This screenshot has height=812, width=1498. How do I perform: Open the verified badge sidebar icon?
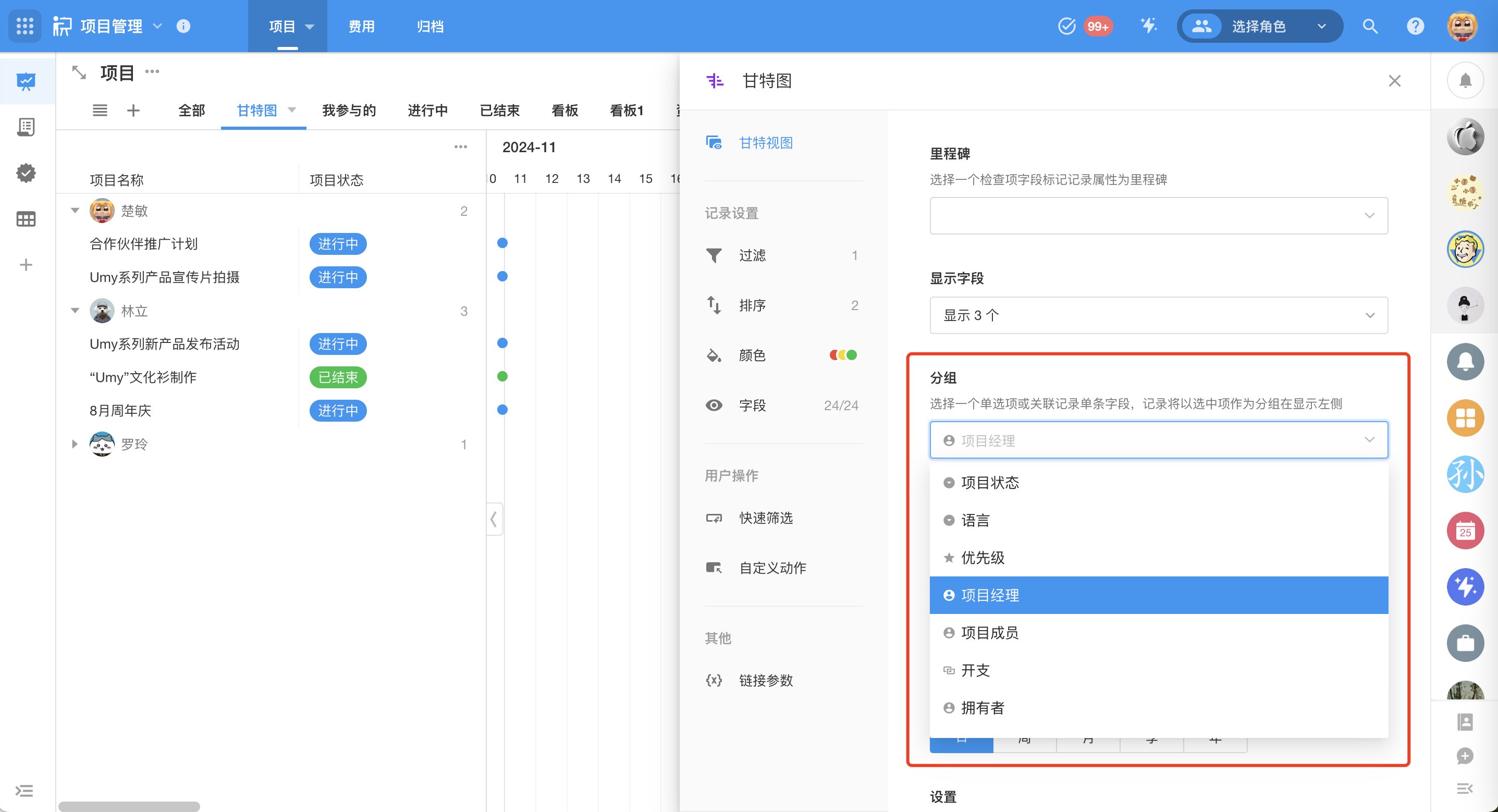(x=26, y=173)
